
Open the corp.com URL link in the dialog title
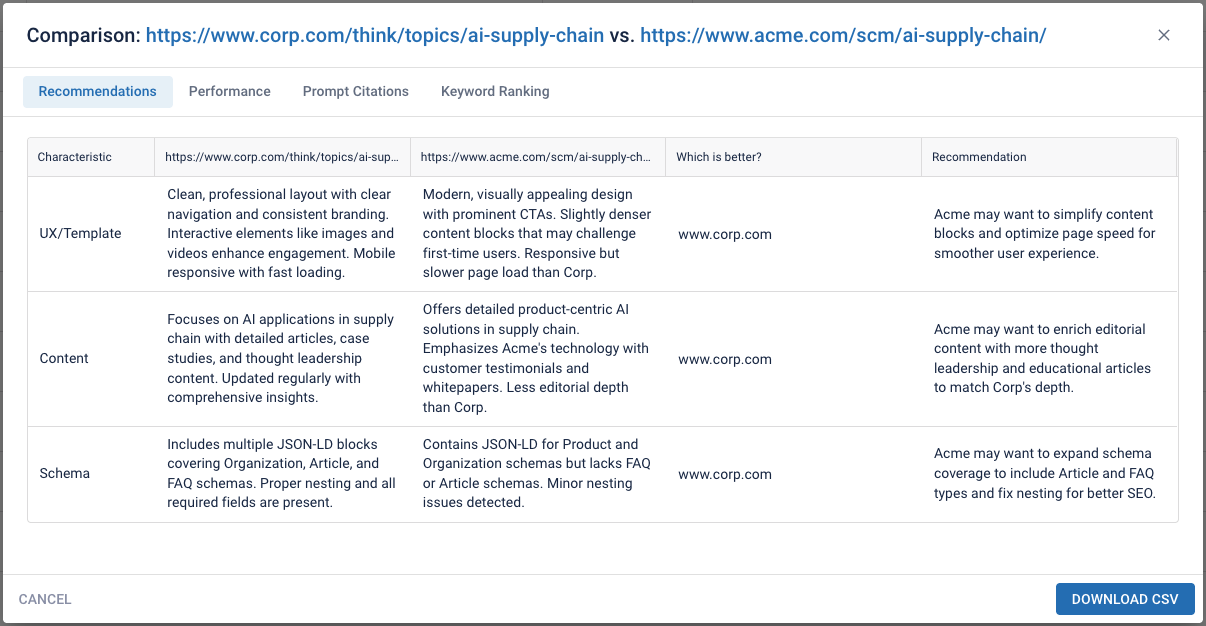(x=374, y=36)
